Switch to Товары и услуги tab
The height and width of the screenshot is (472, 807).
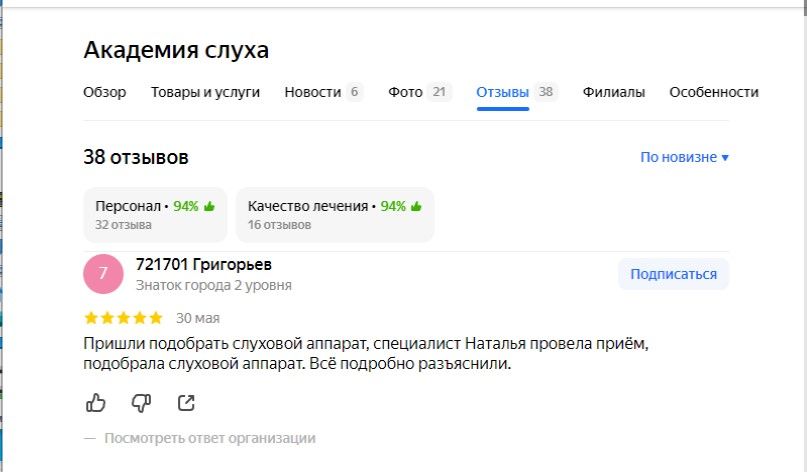point(205,92)
